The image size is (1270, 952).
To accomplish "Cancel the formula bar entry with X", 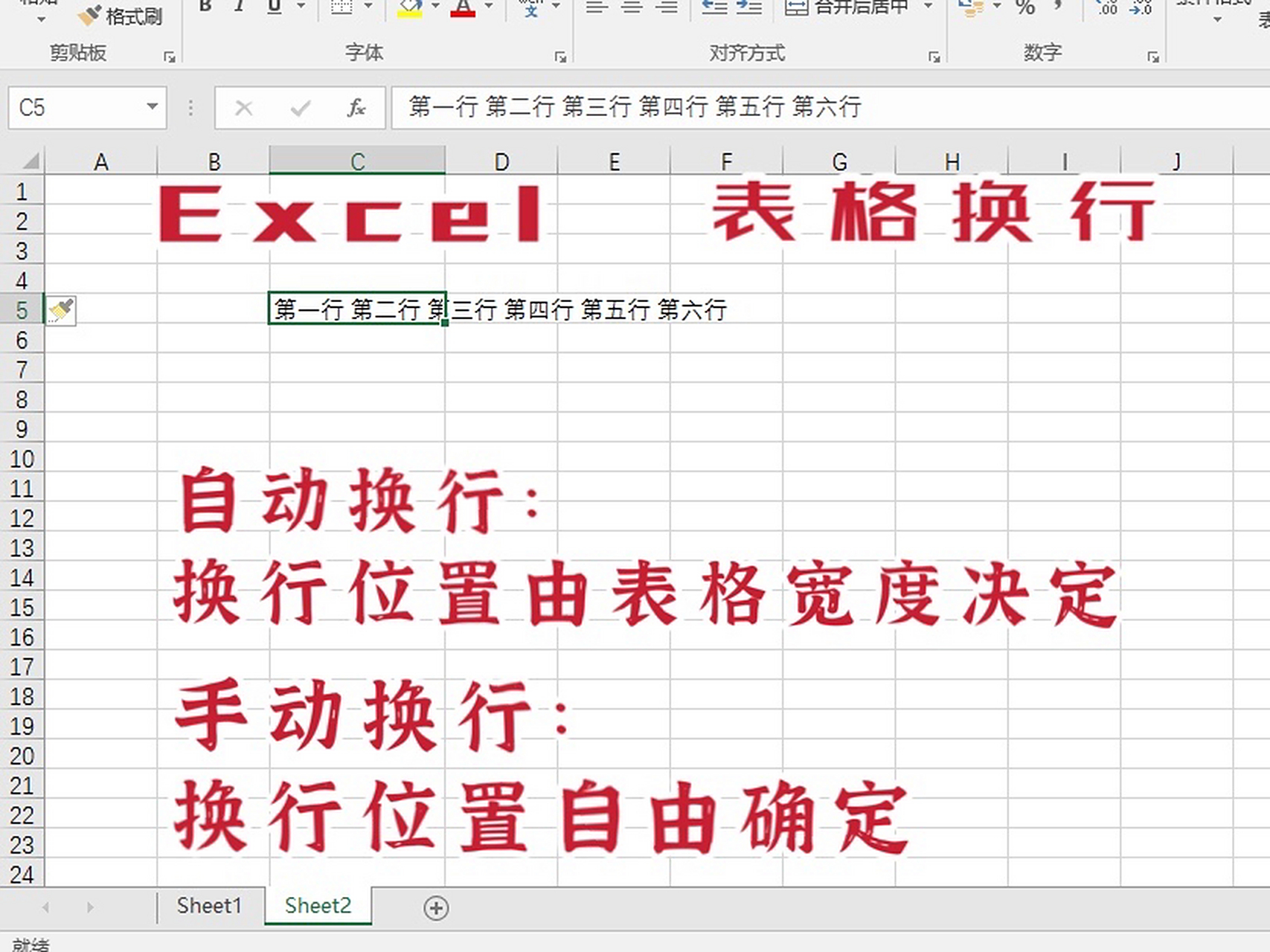I will pos(243,108).
